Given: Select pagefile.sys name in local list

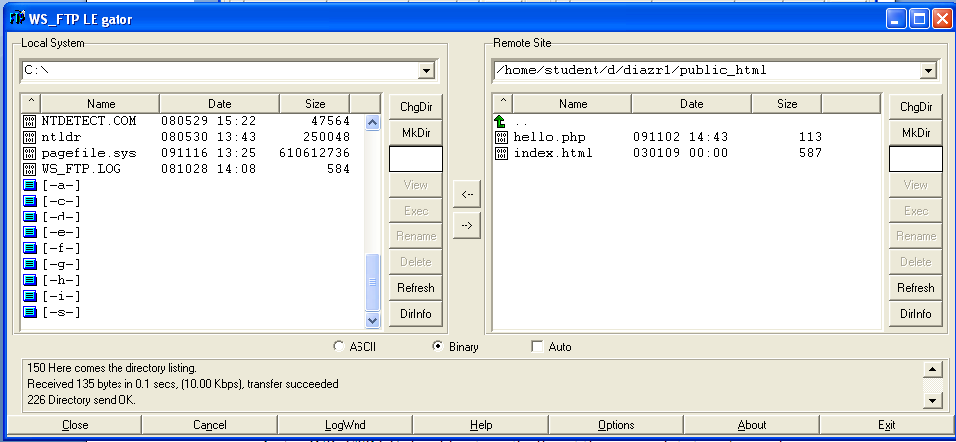Looking at the screenshot, I should click(89, 152).
